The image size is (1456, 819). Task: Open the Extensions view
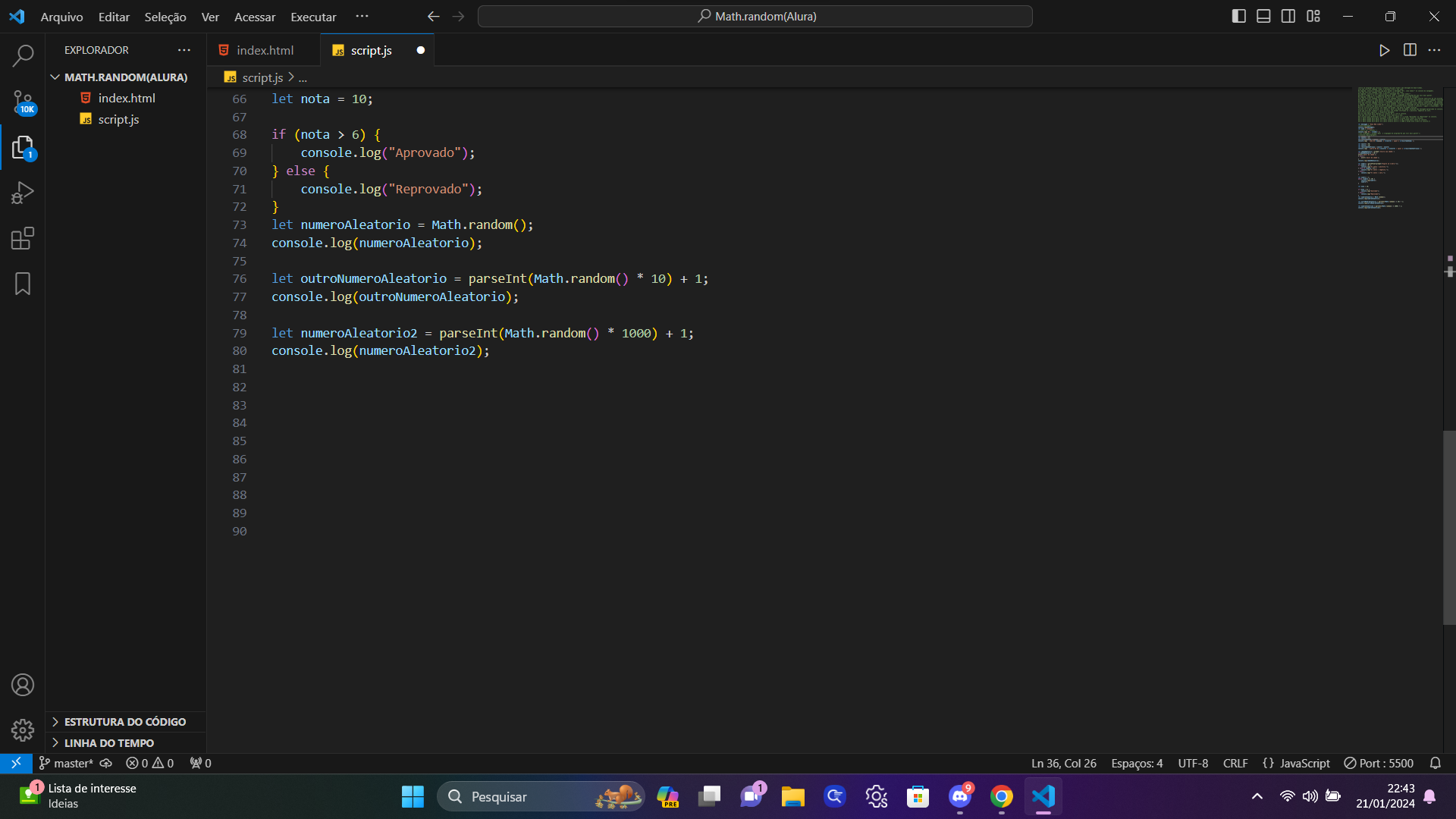[x=23, y=238]
